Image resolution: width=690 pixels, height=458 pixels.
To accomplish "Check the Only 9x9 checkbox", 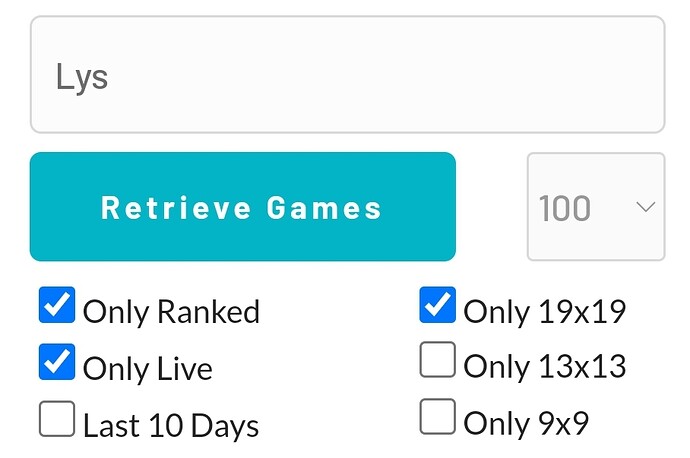I will (437, 418).
